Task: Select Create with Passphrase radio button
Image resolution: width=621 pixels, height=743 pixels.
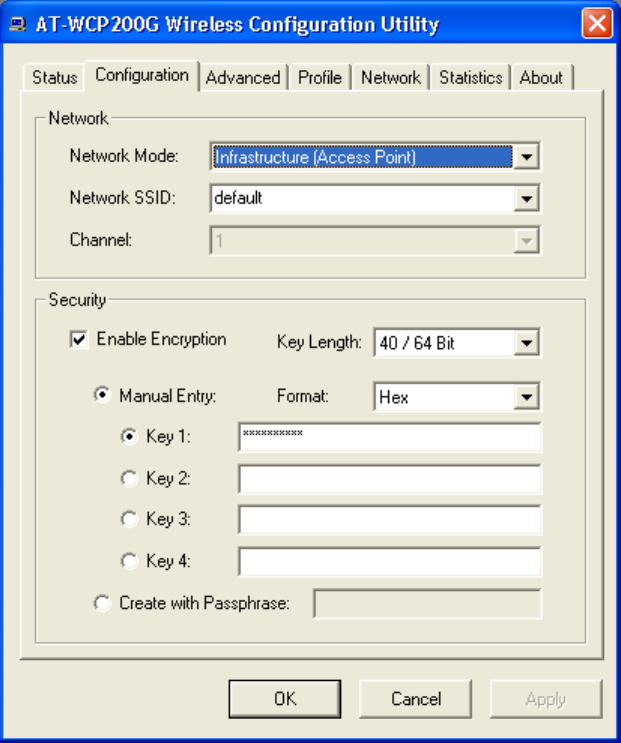Action: pyautogui.click(x=102, y=603)
